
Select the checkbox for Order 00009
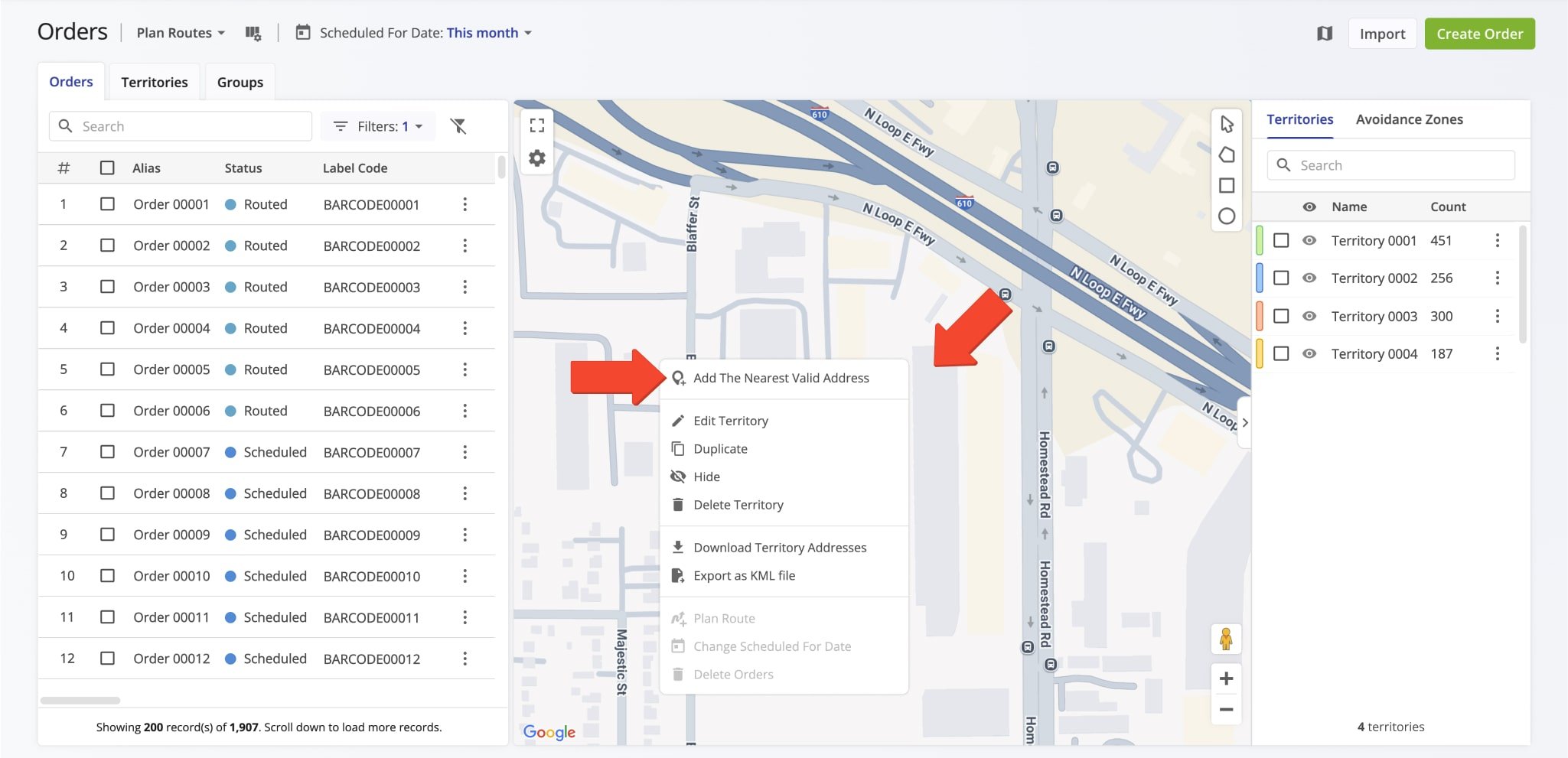click(x=107, y=535)
